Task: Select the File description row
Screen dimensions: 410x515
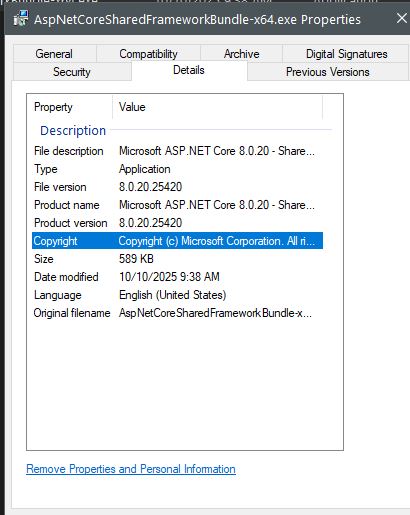Action: click(177, 151)
